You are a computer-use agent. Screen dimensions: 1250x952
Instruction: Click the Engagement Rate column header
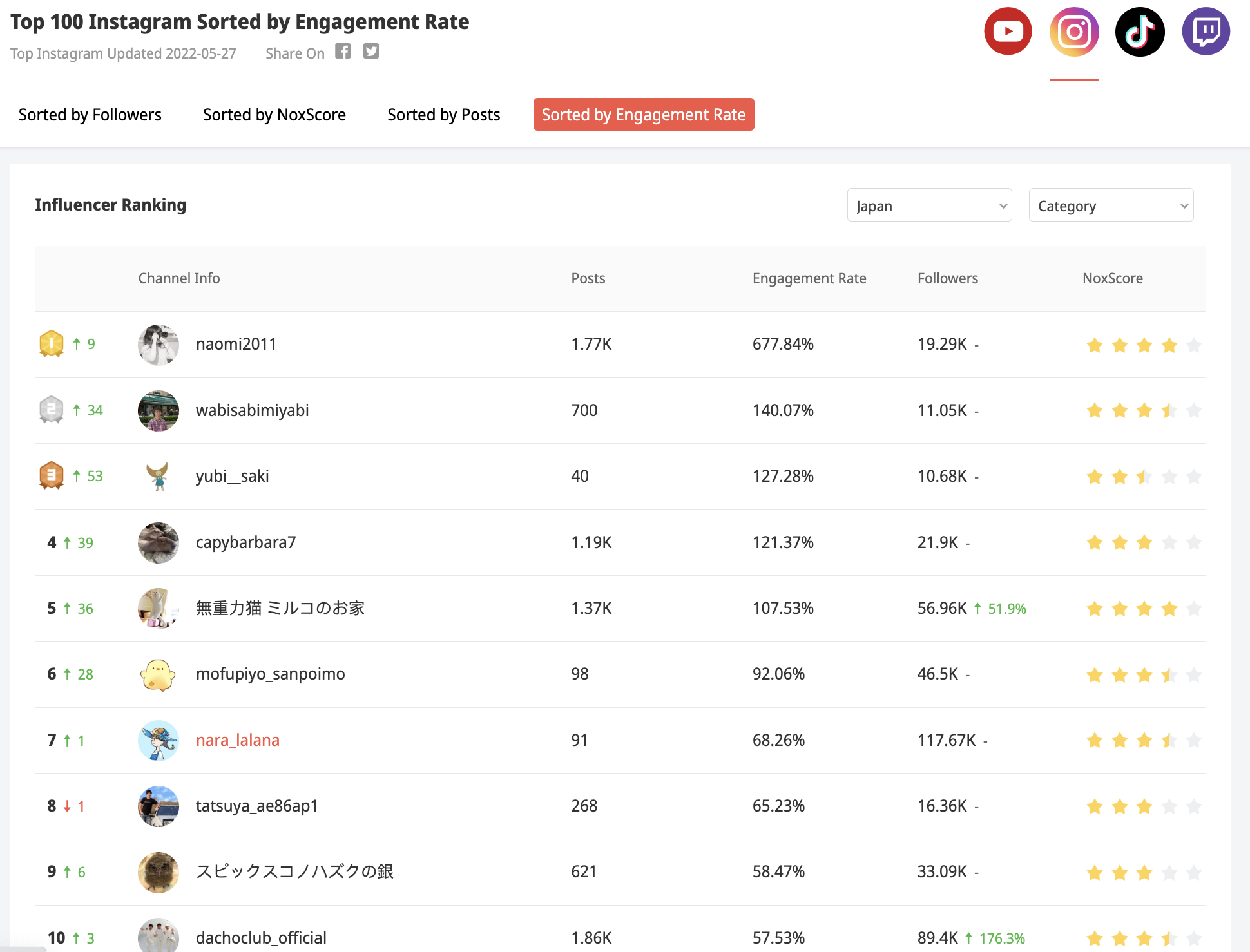(x=809, y=278)
